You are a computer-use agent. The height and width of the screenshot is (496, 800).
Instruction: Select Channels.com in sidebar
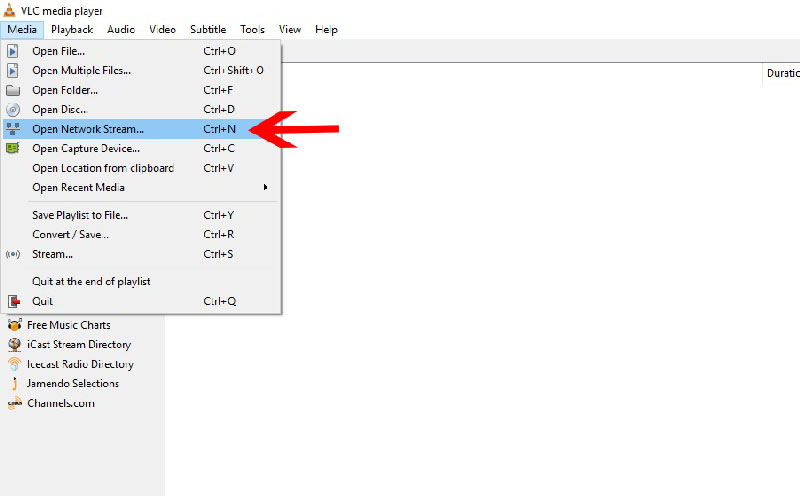(61, 404)
